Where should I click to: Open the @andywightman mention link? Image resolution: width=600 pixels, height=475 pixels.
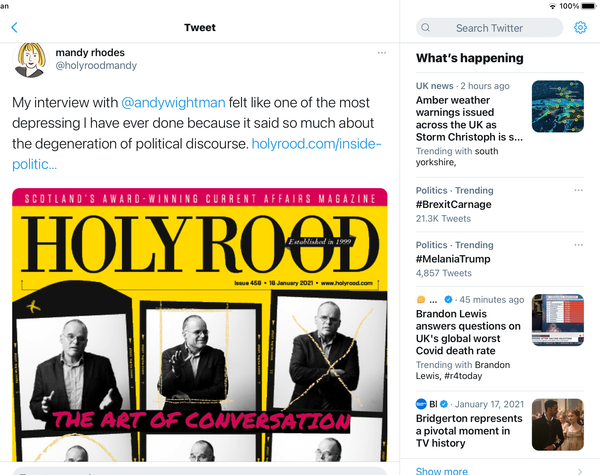[173, 103]
